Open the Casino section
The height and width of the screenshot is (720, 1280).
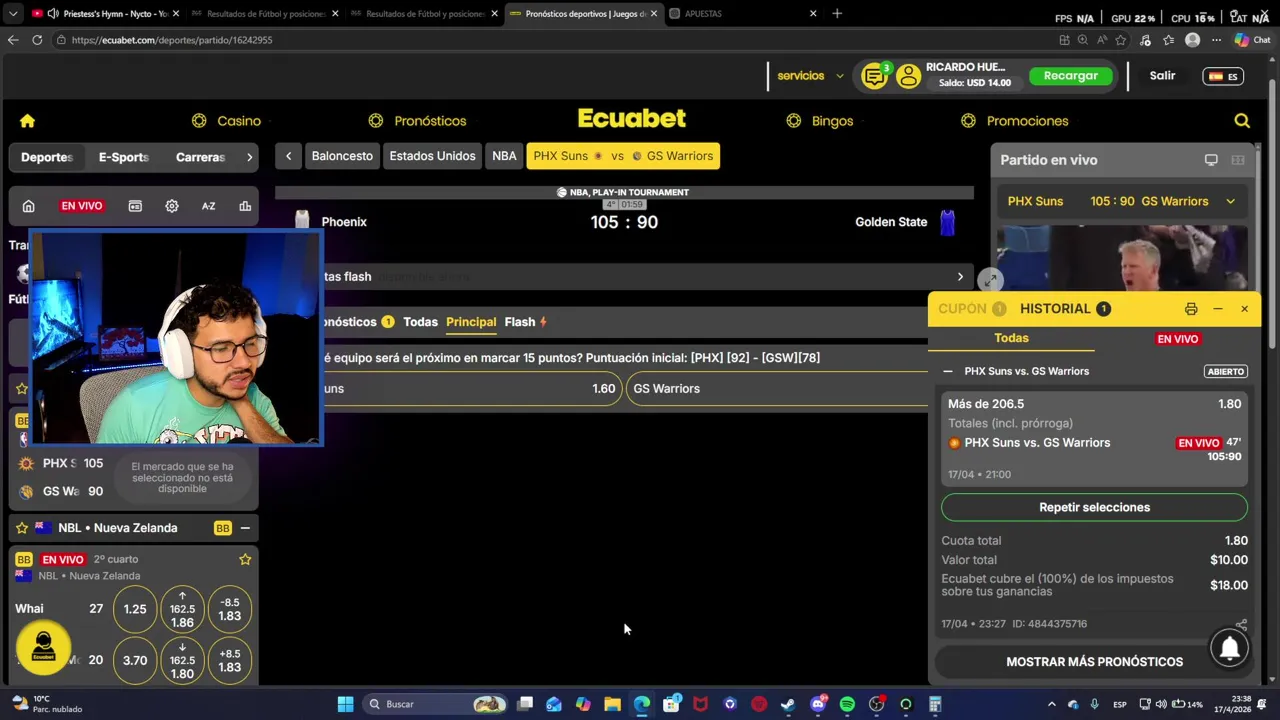[227, 121]
